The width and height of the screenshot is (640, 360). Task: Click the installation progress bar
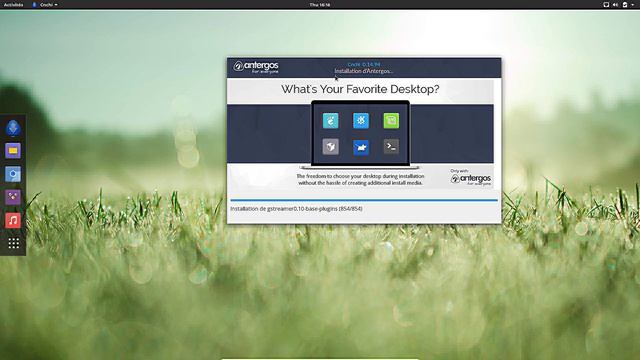pyautogui.click(x=364, y=200)
